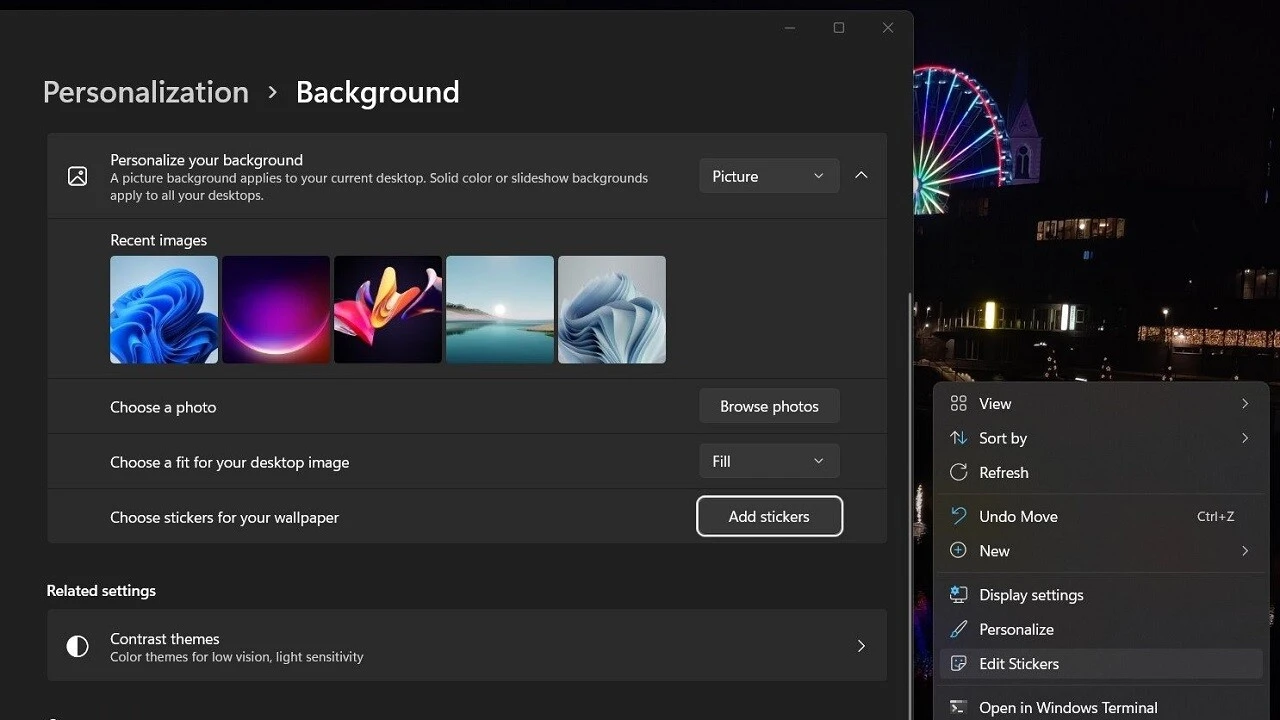Image resolution: width=1280 pixels, height=720 pixels.
Task: Click the Refresh circular arrow icon
Action: 958,472
